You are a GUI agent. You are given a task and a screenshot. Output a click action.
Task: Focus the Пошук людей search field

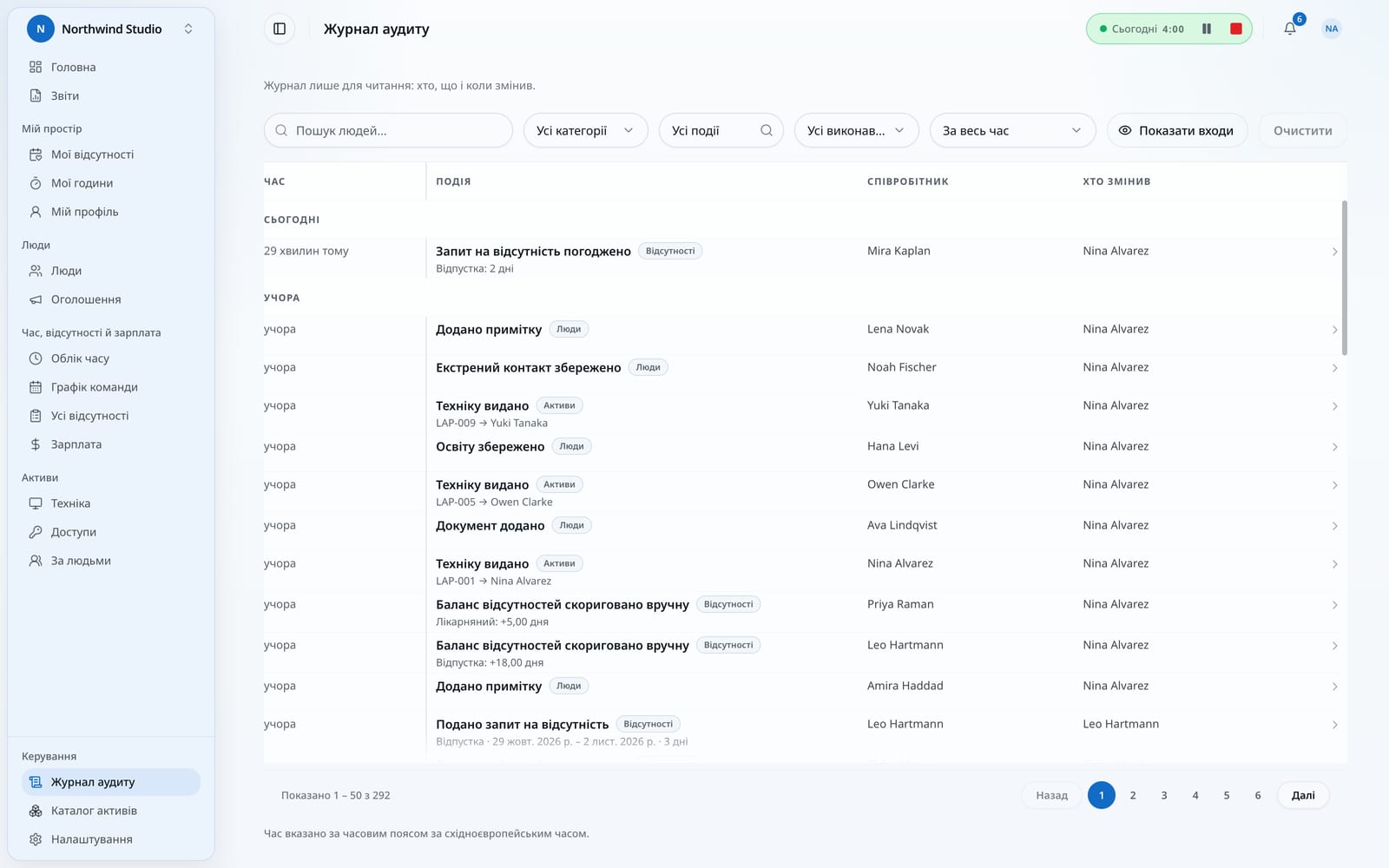click(388, 130)
